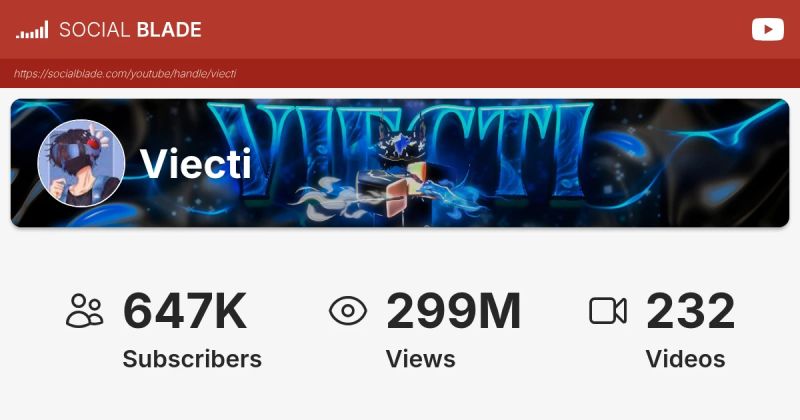Click the VIECTI channel banner artwork
Viewport: 800px width, 420px height.
tap(400, 163)
